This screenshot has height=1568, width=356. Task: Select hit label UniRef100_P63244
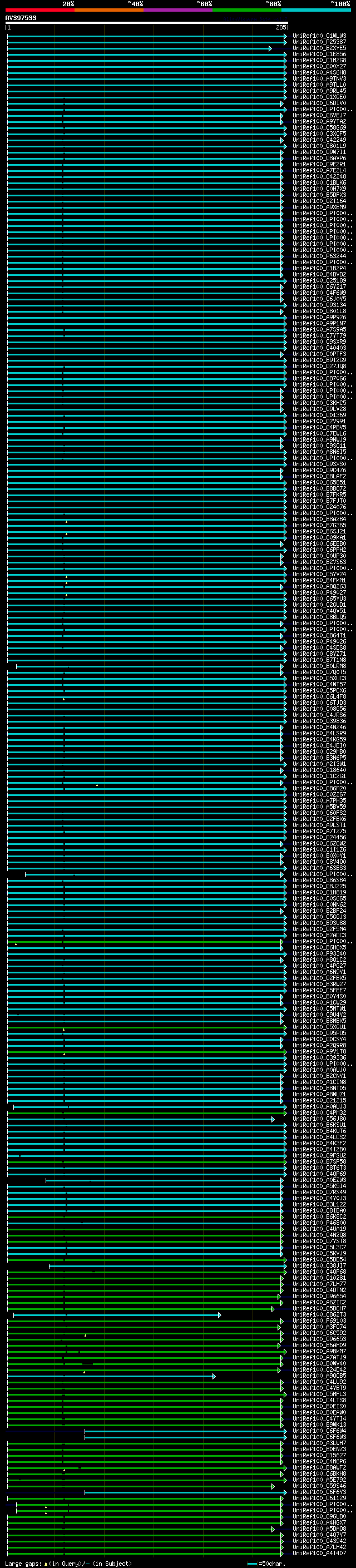[x=319, y=256]
